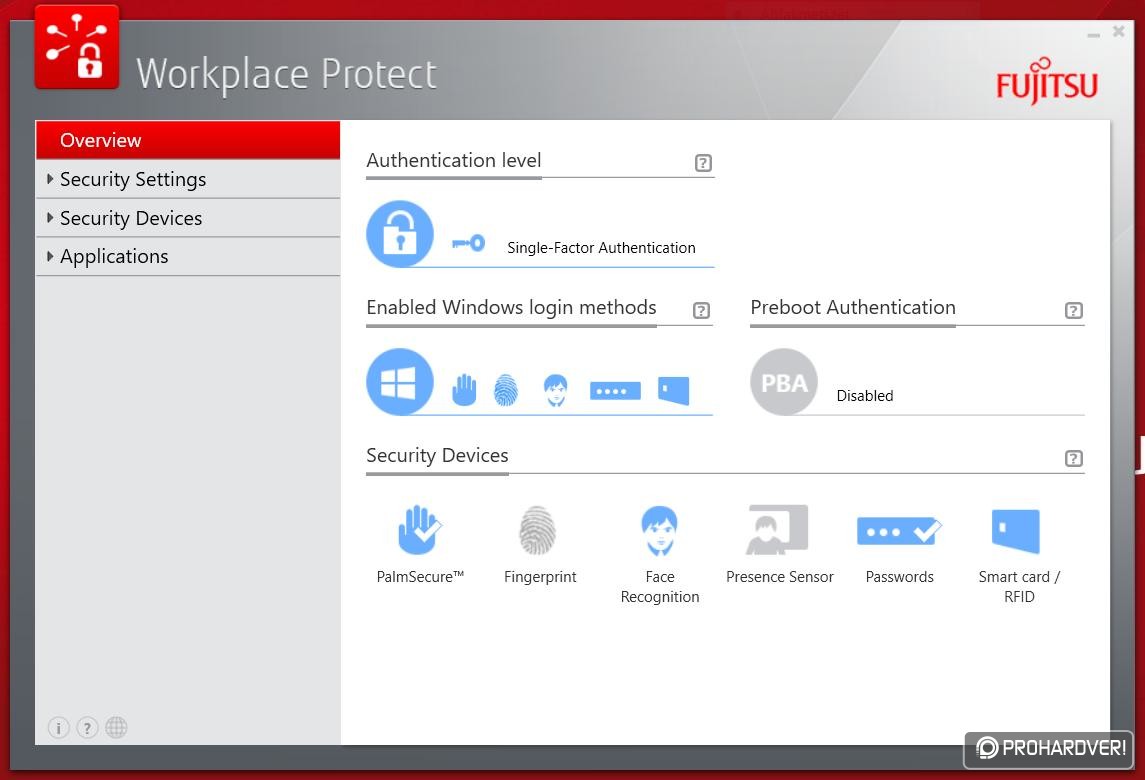Click the blue unlocked padlock circle icon
The height and width of the screenshot is (780, 1145).
coord(399,234)
